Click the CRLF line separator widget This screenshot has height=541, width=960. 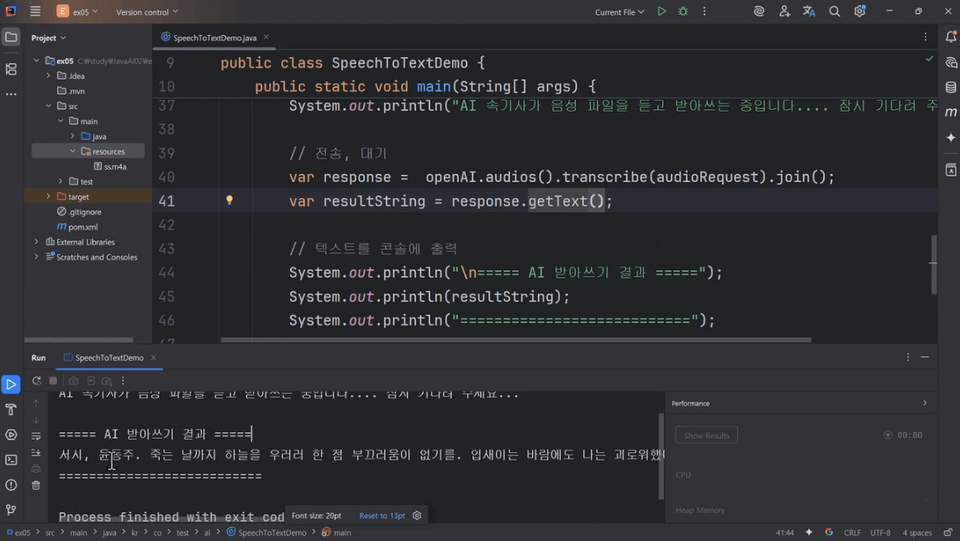click(852, 532)
